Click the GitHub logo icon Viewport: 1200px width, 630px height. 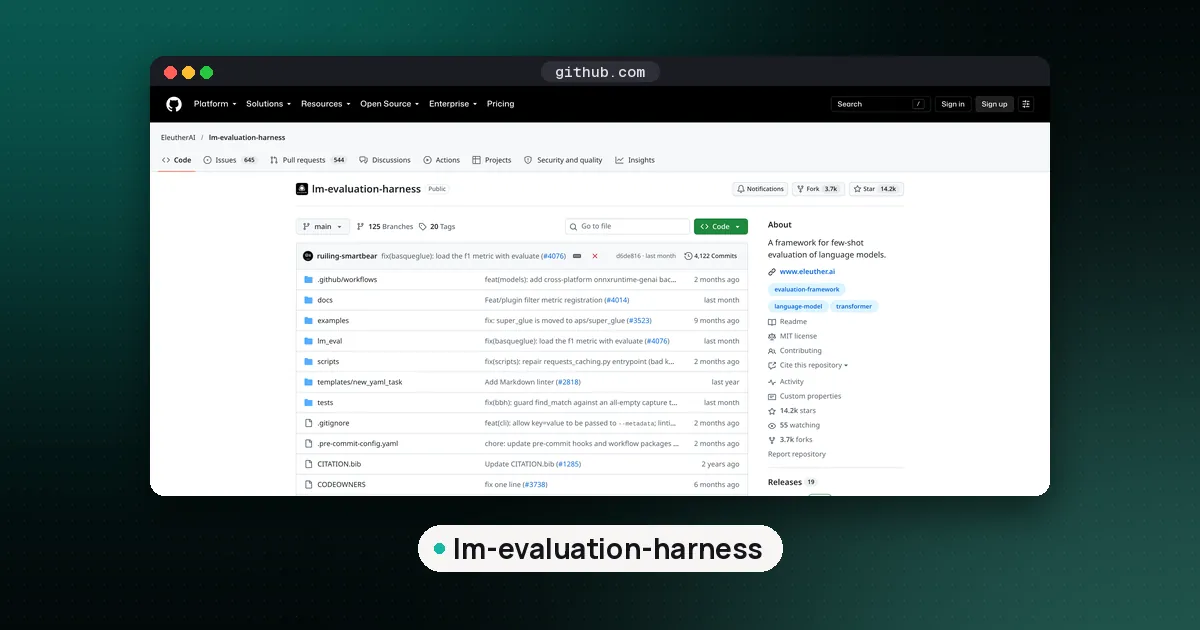(x=174, y=104)
